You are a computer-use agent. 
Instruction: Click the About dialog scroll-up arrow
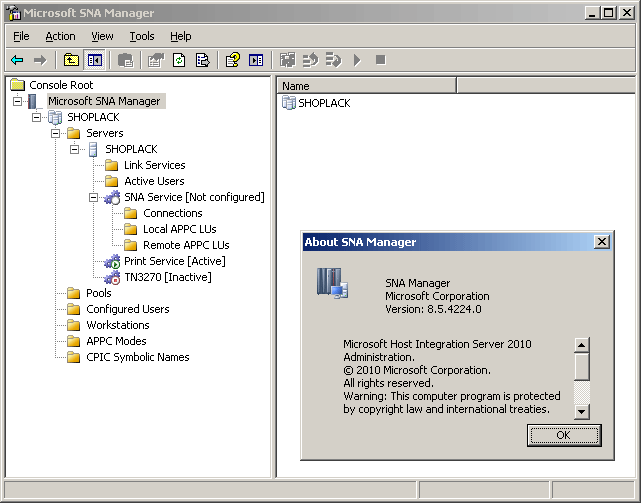582,345
